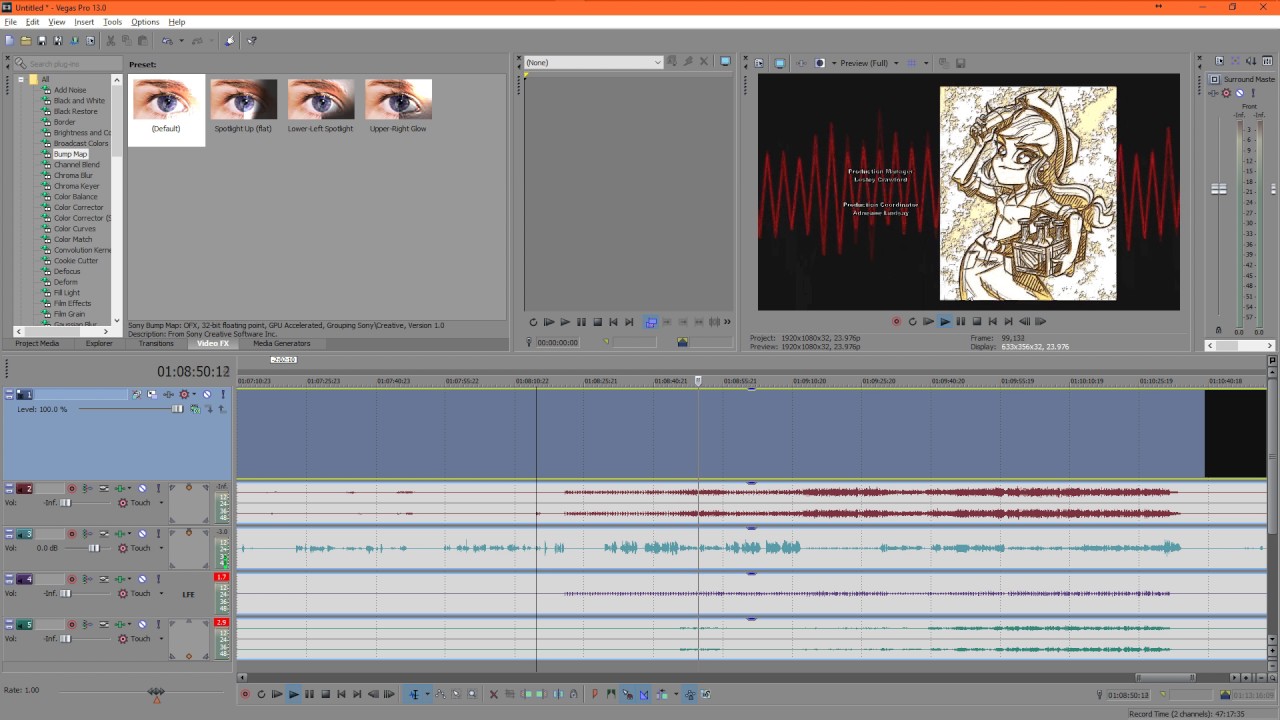Click the Cut scissors icon in main toolbar

click(110, 41)
